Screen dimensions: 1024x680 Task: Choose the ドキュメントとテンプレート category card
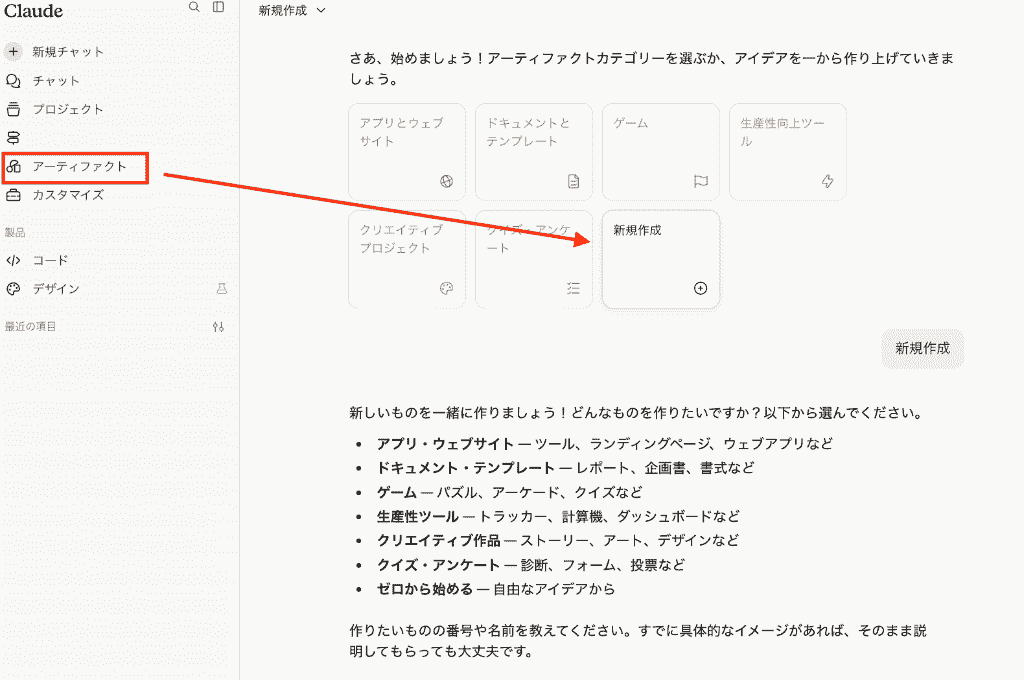tap(534, 152)
